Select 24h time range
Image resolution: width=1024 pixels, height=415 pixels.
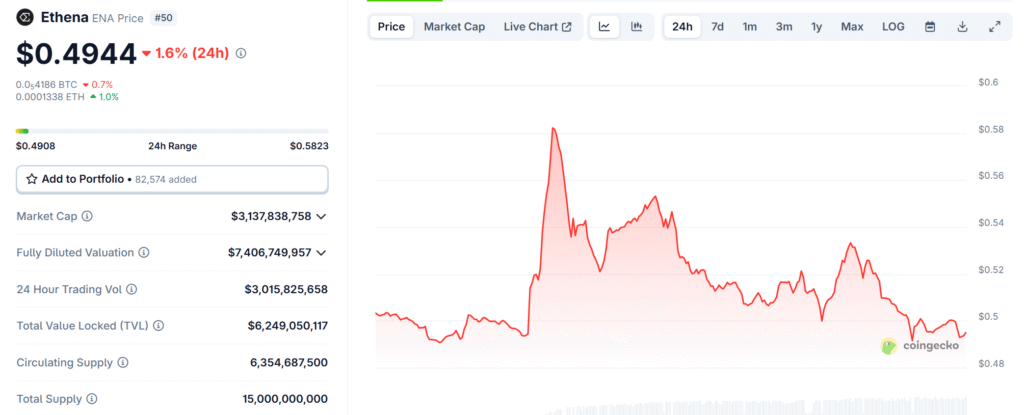(682, 27)
